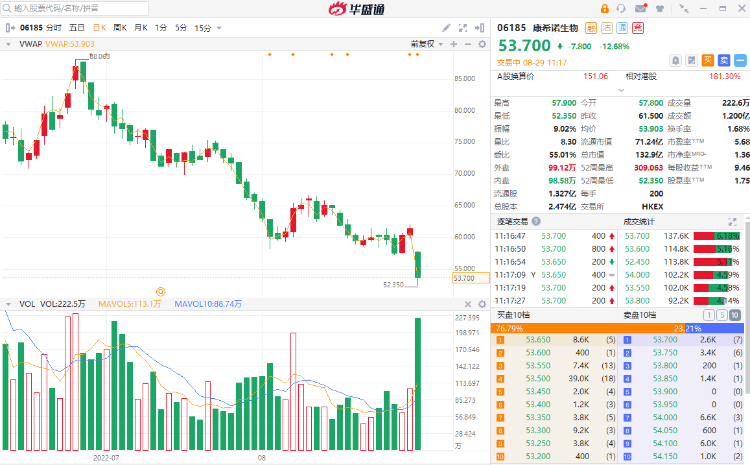Click the 买盘10档 header
The height and width of the screenshot is (465, 750).
[x=513, y=315]
